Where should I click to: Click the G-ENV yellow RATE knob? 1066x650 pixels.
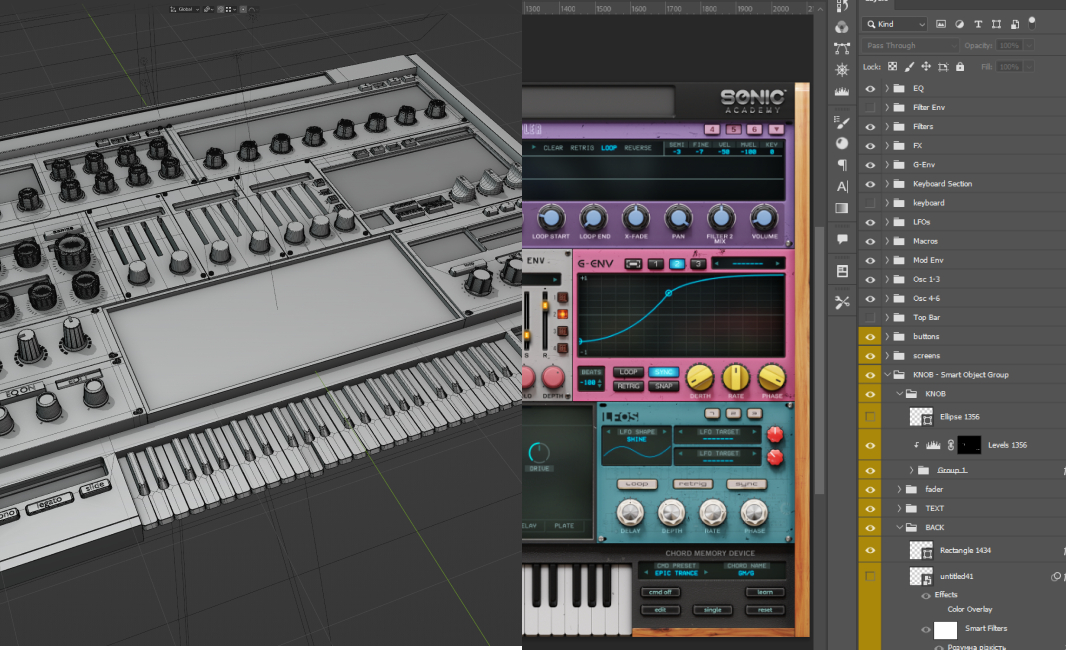[x=735, y=377]
